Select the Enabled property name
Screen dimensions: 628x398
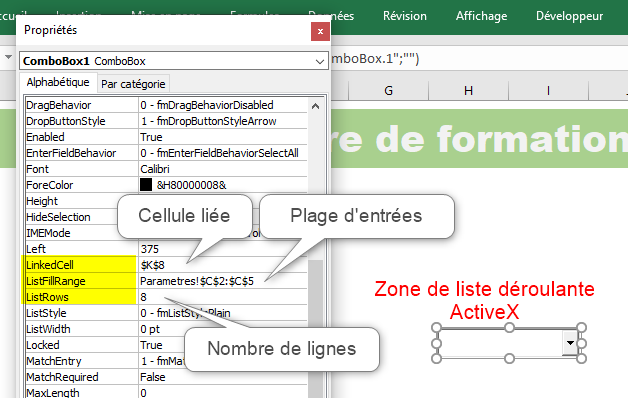tap(45, 137)
